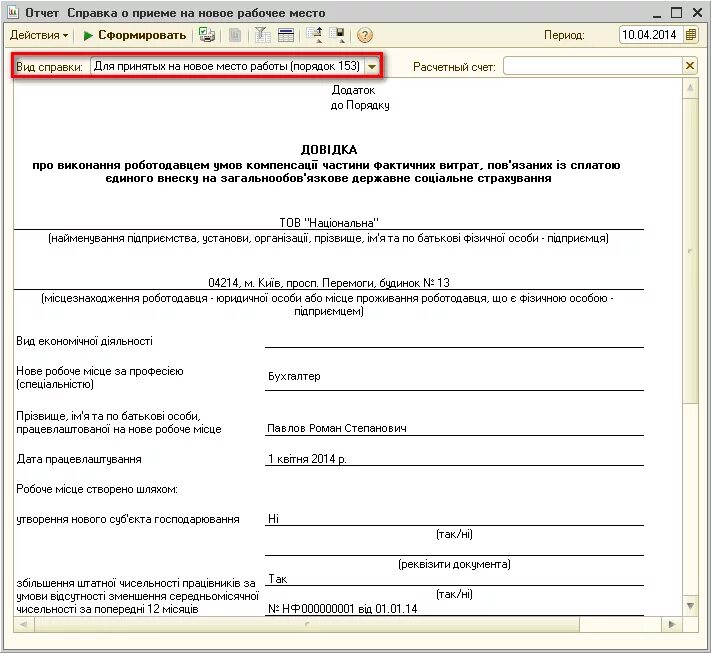Click the Ні value cell
711x653 pixels.
(x=273, y=519)
